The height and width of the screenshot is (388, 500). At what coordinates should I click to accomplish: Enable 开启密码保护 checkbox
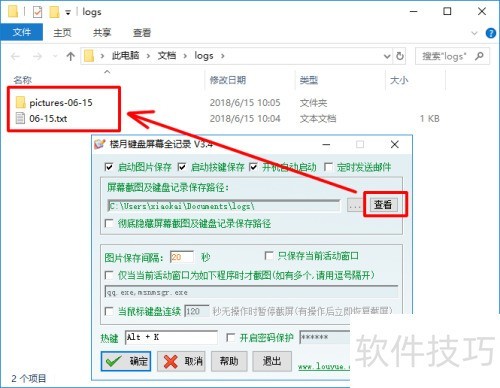click(x=230, y=337)
